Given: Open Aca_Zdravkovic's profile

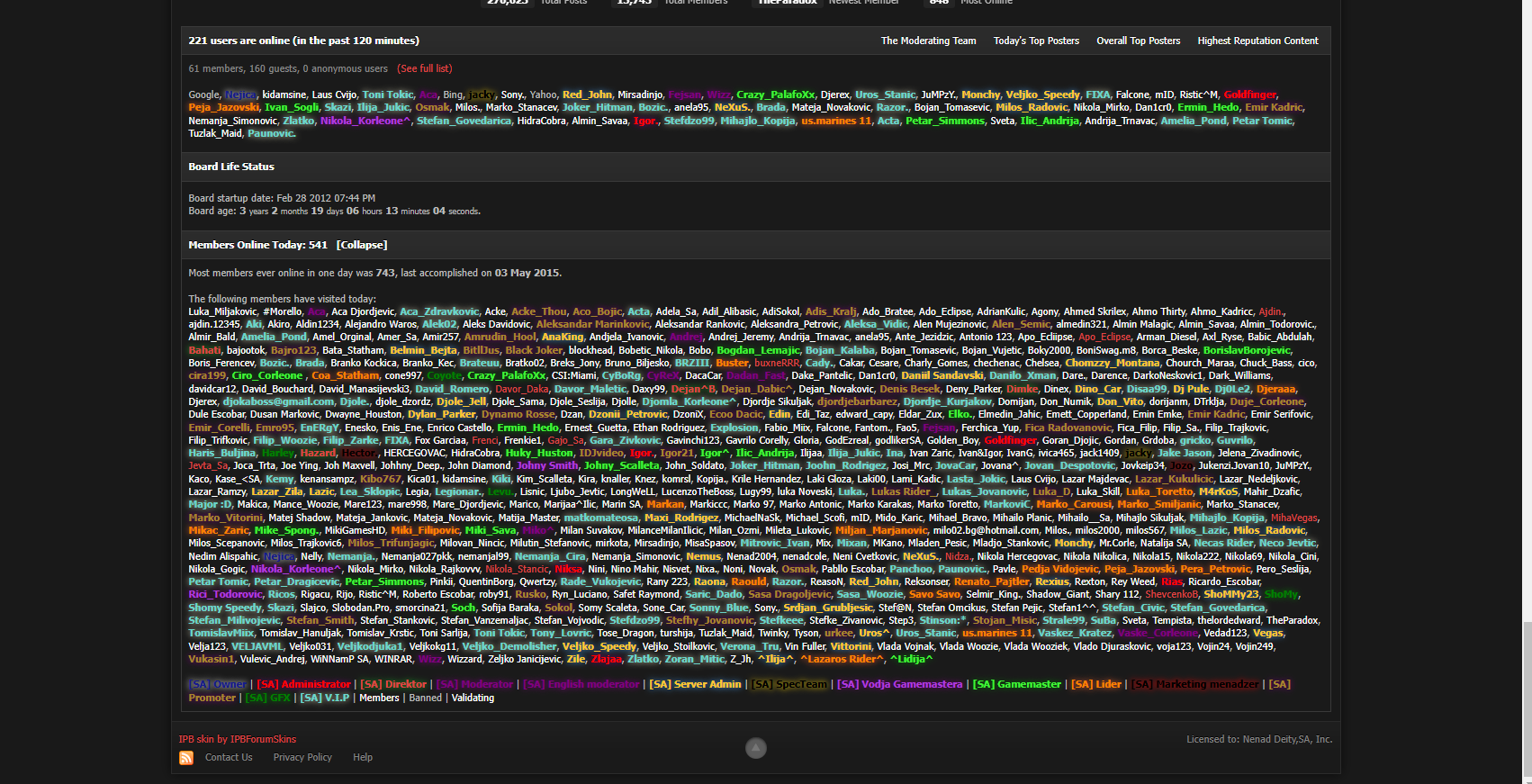Looking at the screenshot, I should point(439,311).
